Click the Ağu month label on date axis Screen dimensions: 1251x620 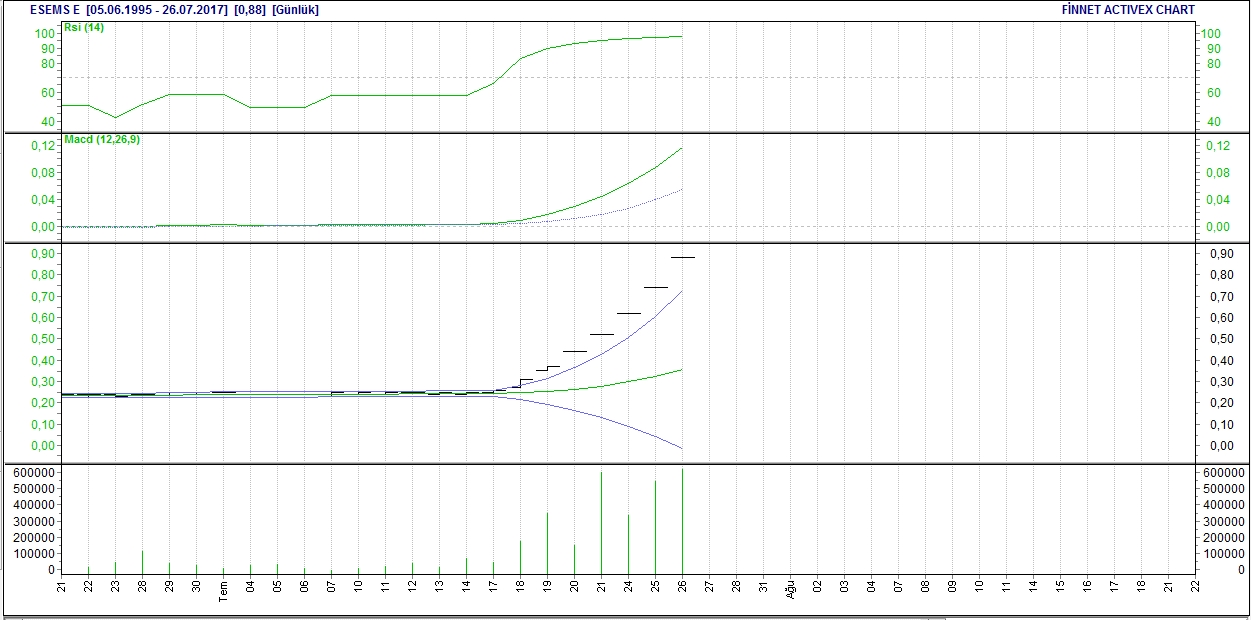pos(790,590)
